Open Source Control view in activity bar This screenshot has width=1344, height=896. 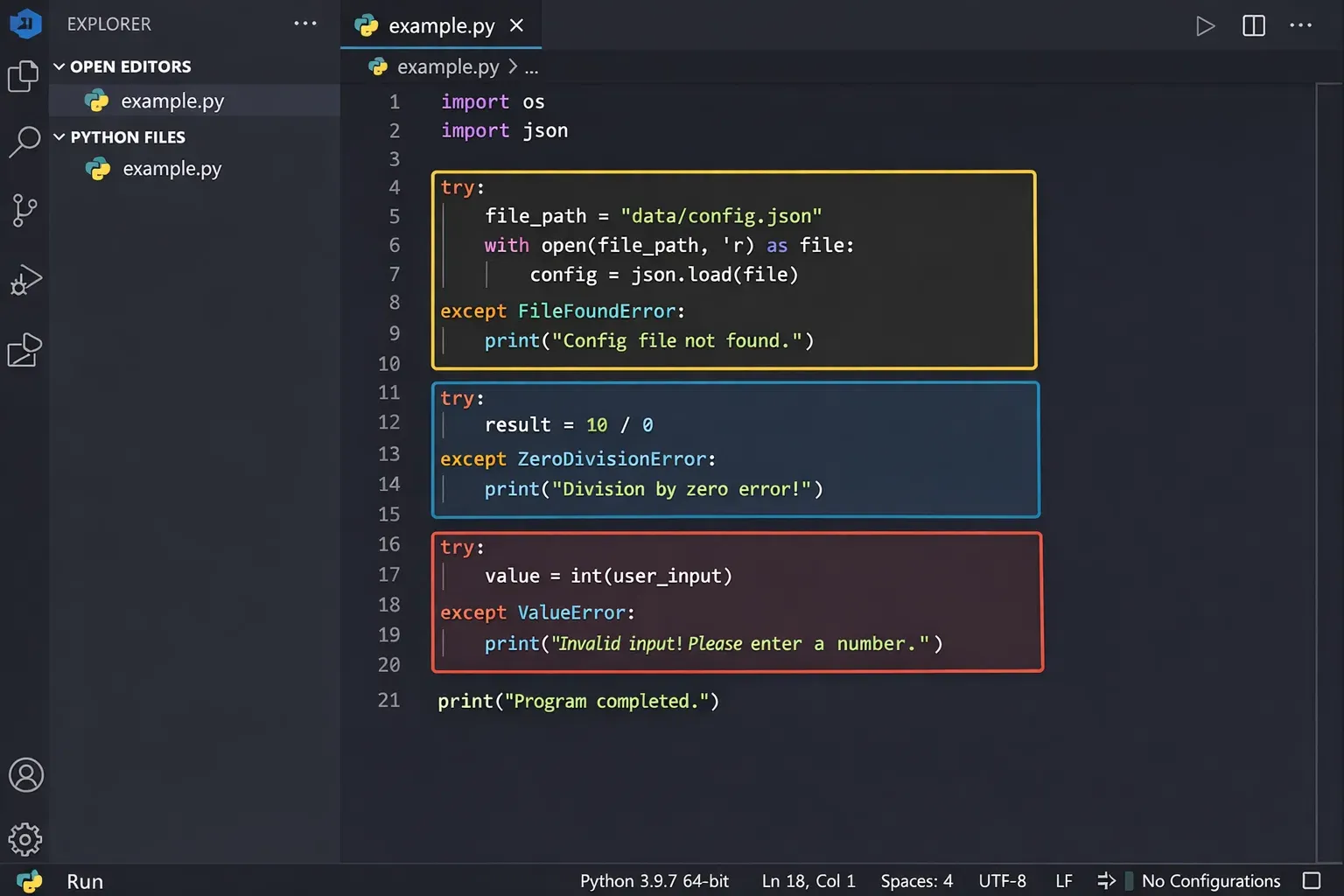point(24,210)
